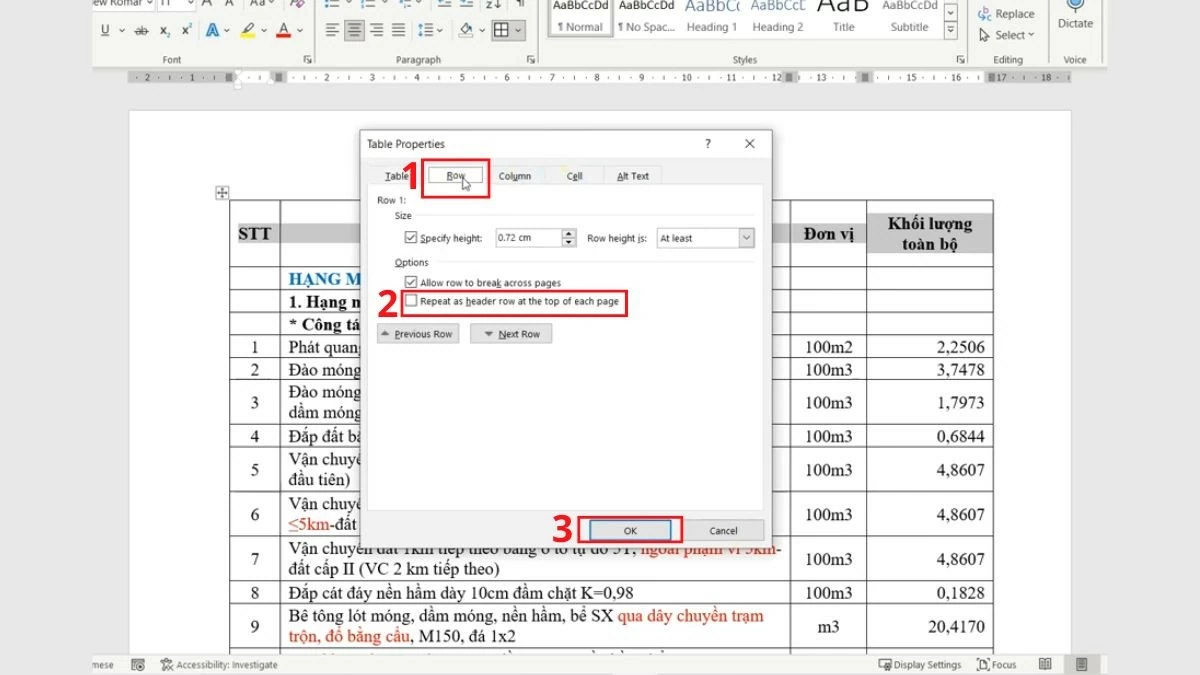Image resolution: width=1200 pixels, height=675 pixels.
Task: Click the table move handle icon
Action: (x=222, y=192)
